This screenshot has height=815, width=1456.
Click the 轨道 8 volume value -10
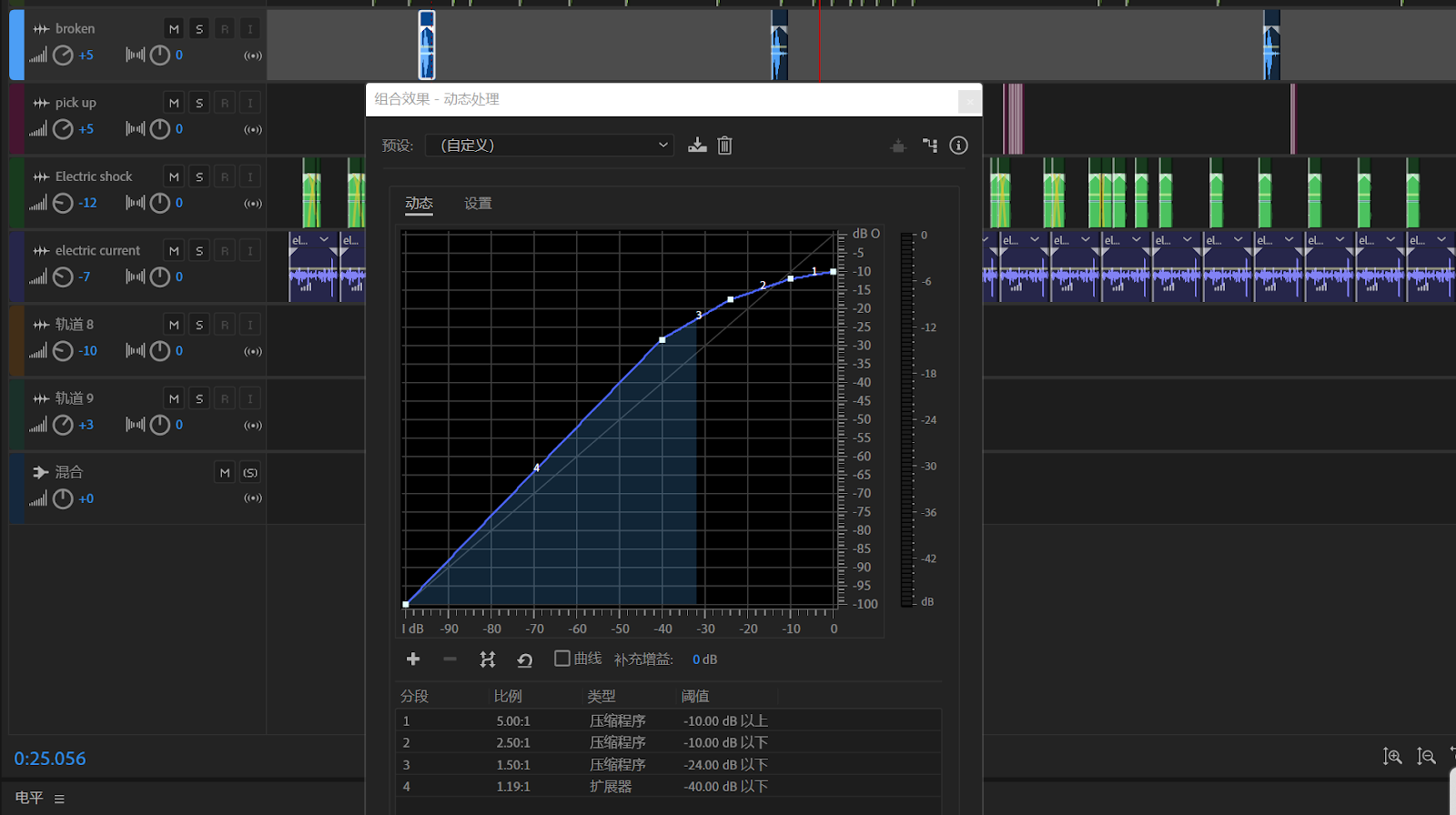[87, 351]
